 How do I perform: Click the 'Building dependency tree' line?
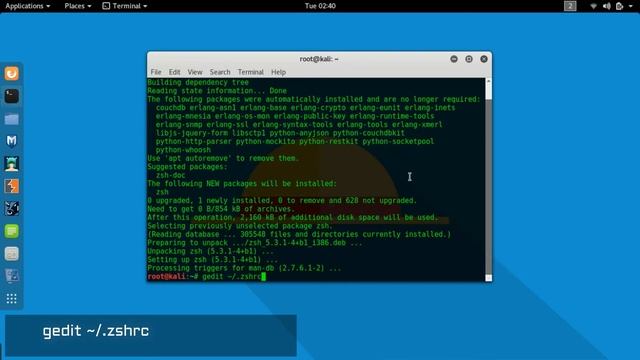(x=198, y=82)
